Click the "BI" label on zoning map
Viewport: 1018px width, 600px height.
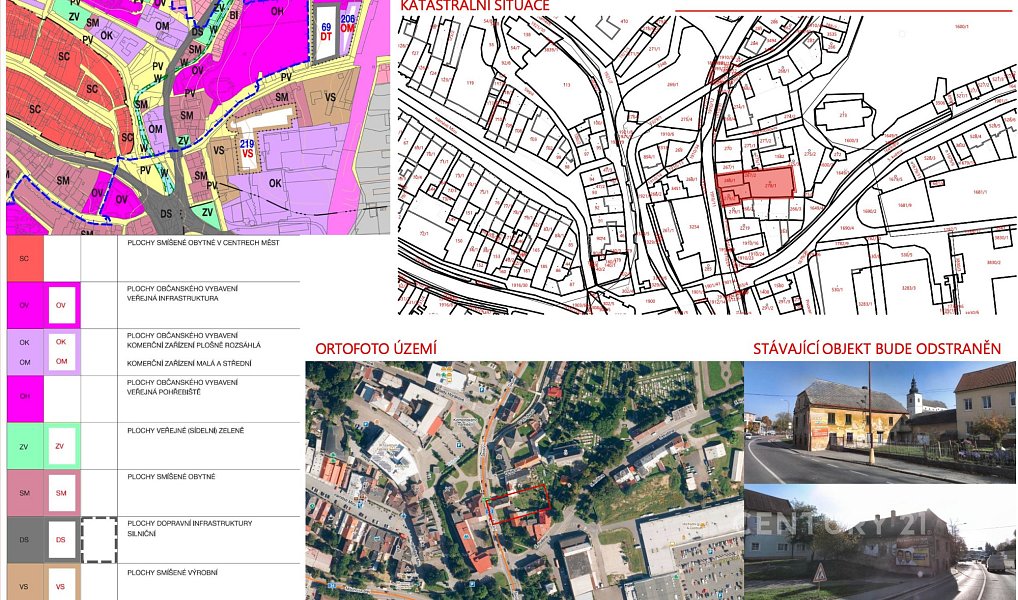pos(234,14)
